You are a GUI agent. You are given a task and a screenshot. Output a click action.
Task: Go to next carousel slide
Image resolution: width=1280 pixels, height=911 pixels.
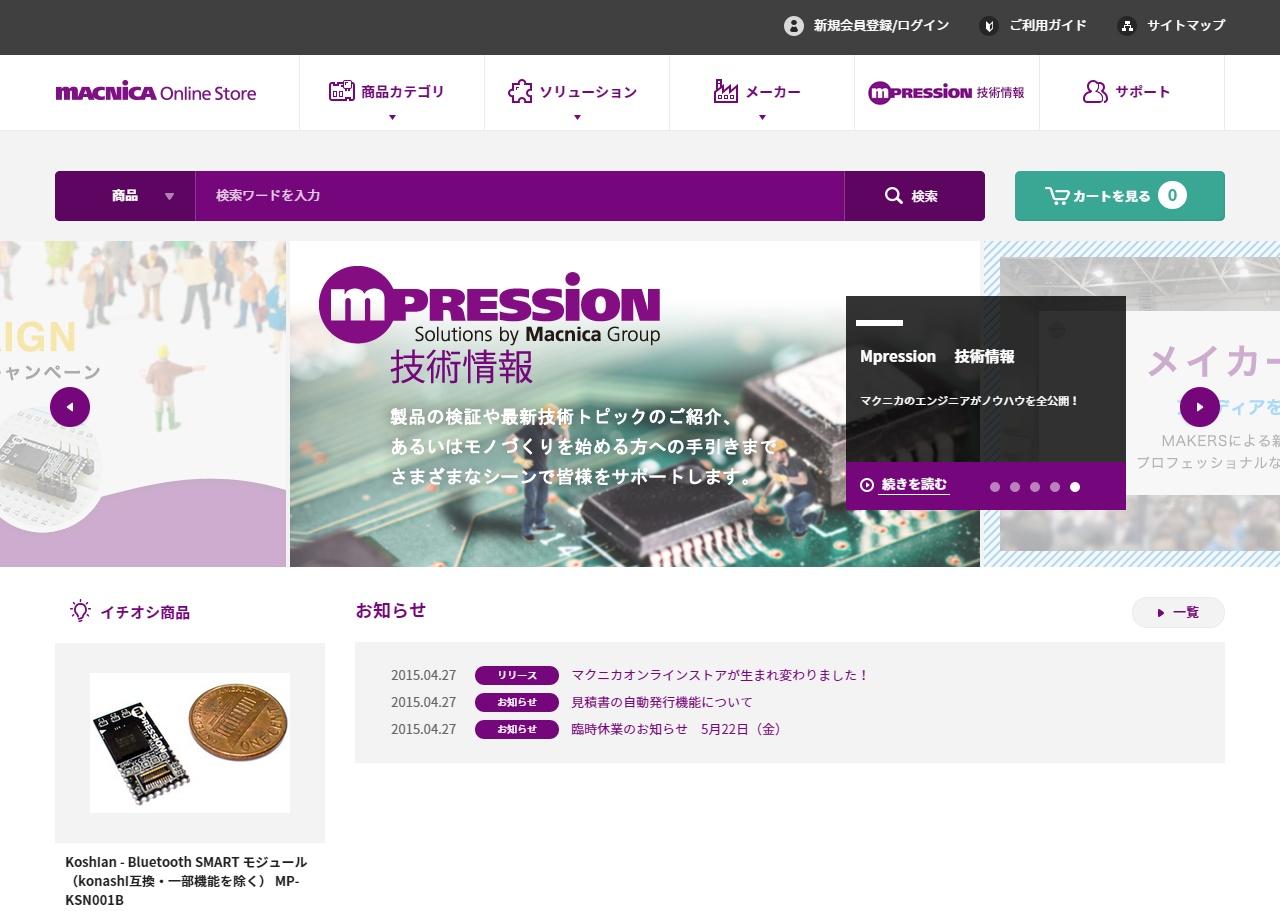point(1200,407)
